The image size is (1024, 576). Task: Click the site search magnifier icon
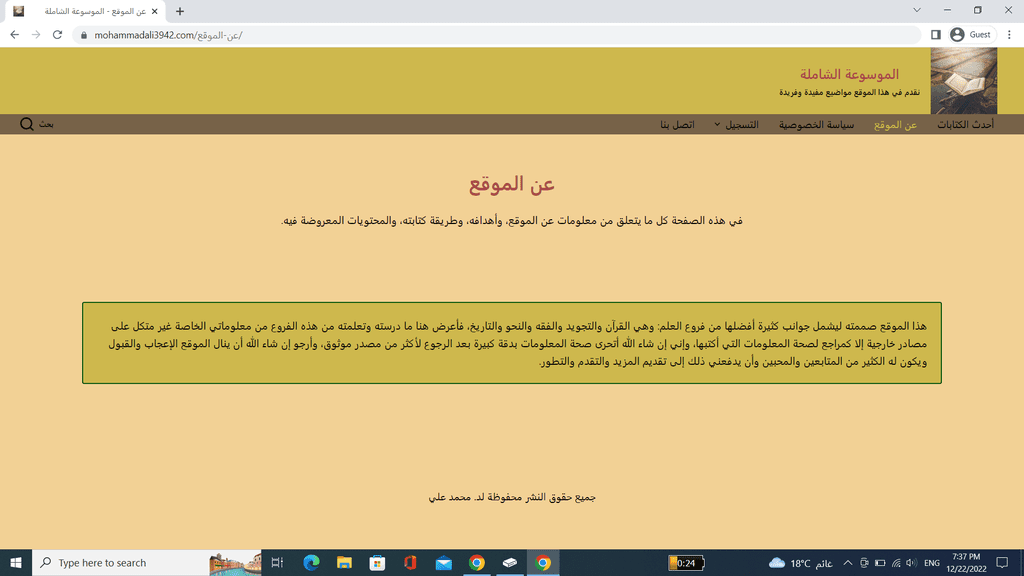tap(27, 124)
